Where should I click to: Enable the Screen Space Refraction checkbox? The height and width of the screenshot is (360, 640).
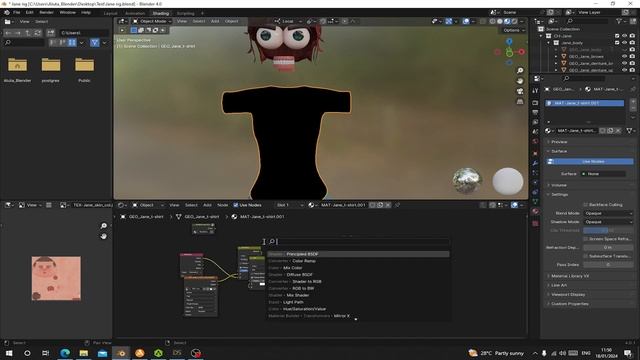pyautogui.click(x=585, y=239)
